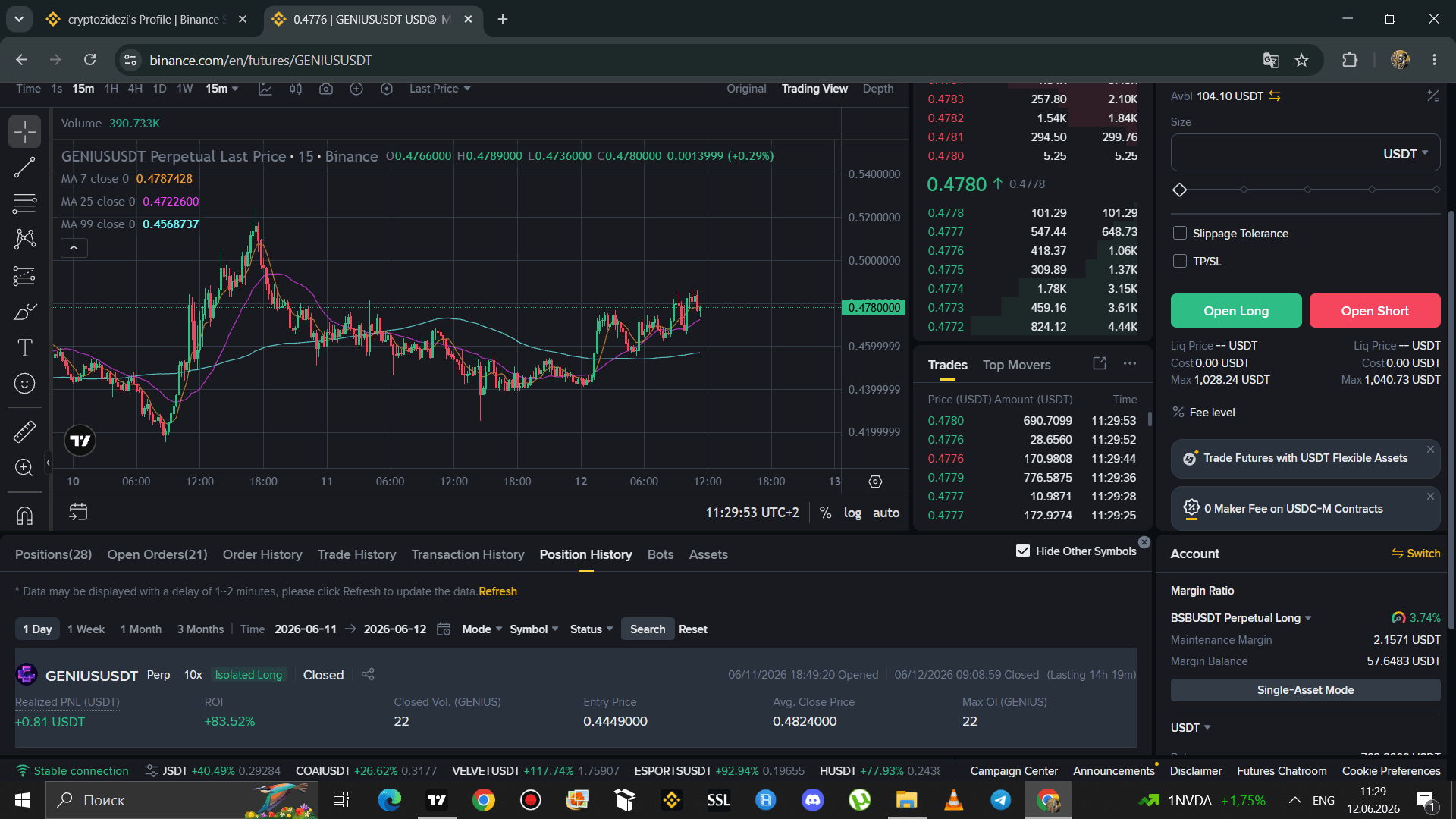
Task: Open the futures calculator icon
Action: (x=1432, y=96)
